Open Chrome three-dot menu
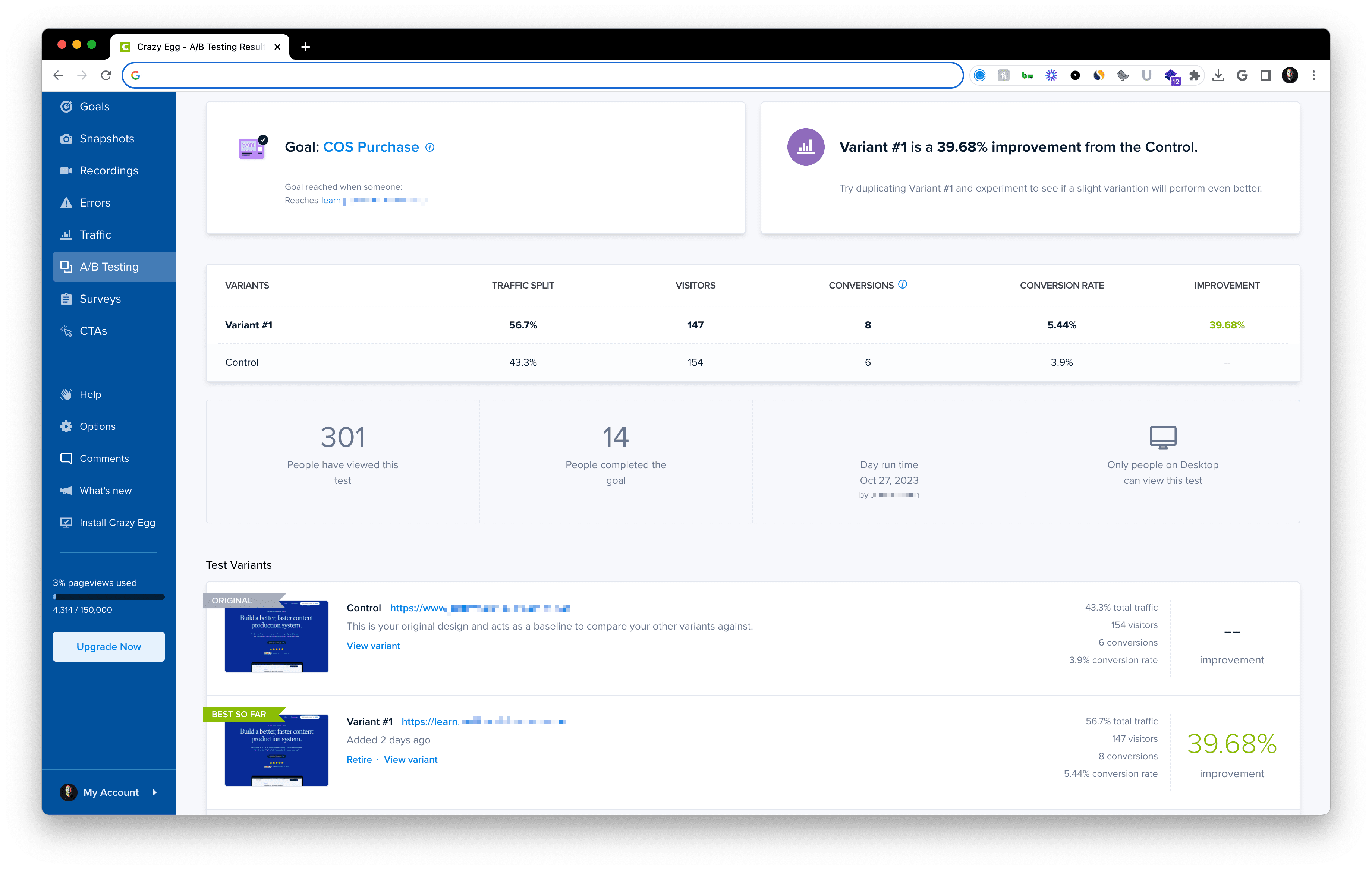Viewport: 1372px width, 870px height. (x=1314, y=75)
